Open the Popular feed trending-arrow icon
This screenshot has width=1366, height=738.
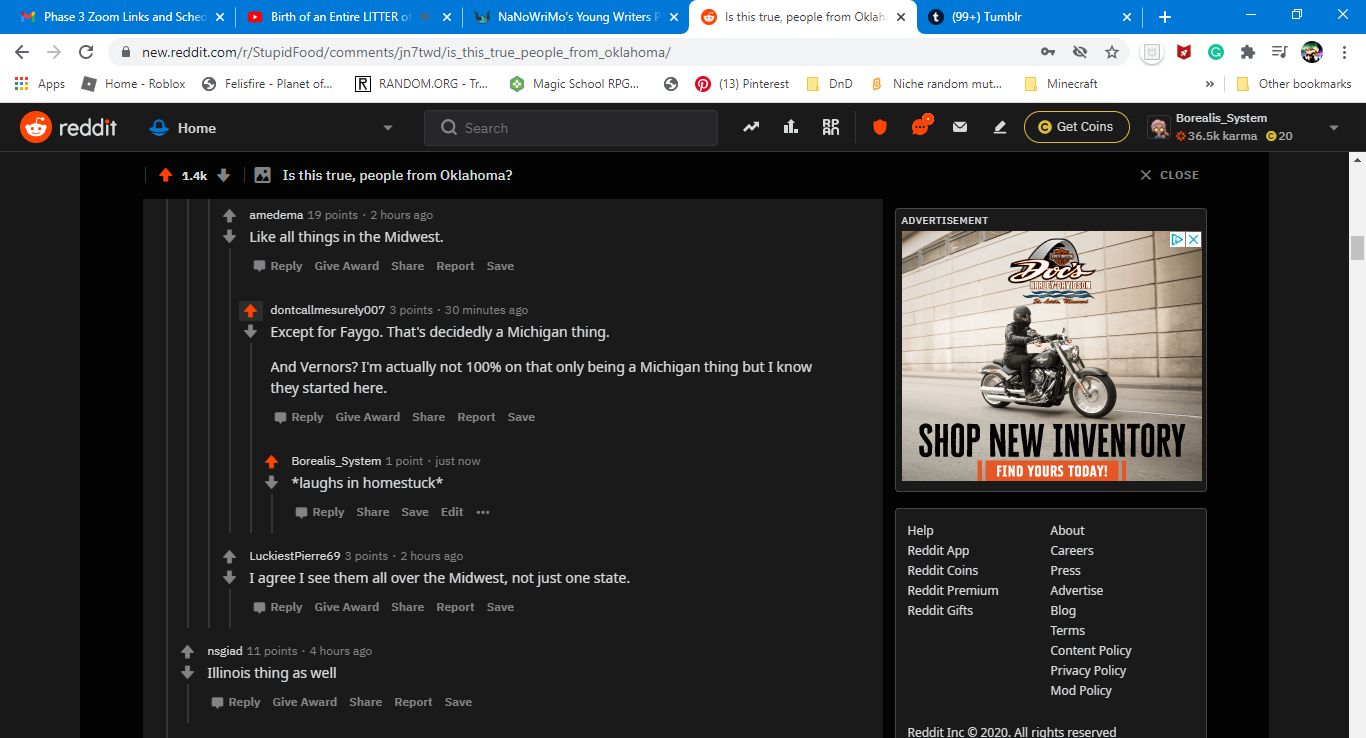[x=751, y=127]
